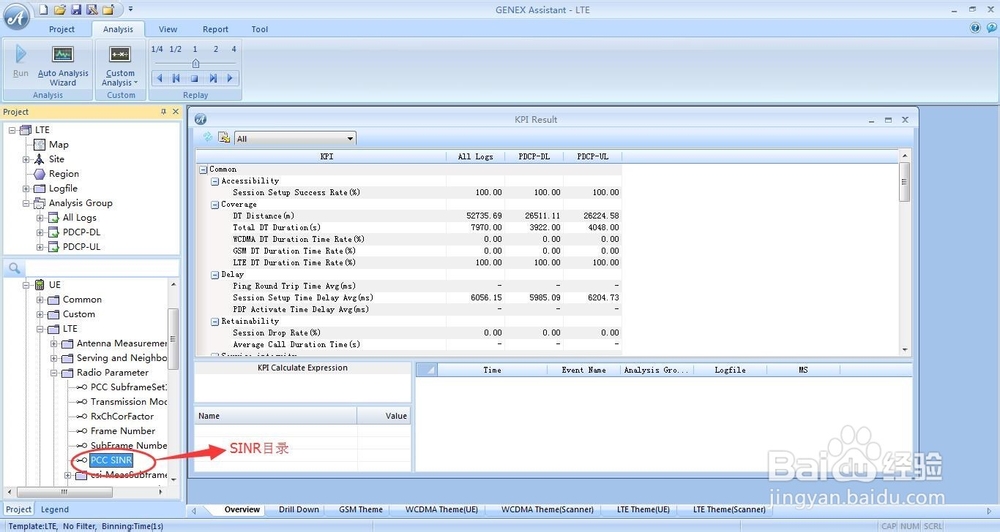Collapse the LTE root project node
This screenshot has width=1000, height=532.
coord(11,130)
